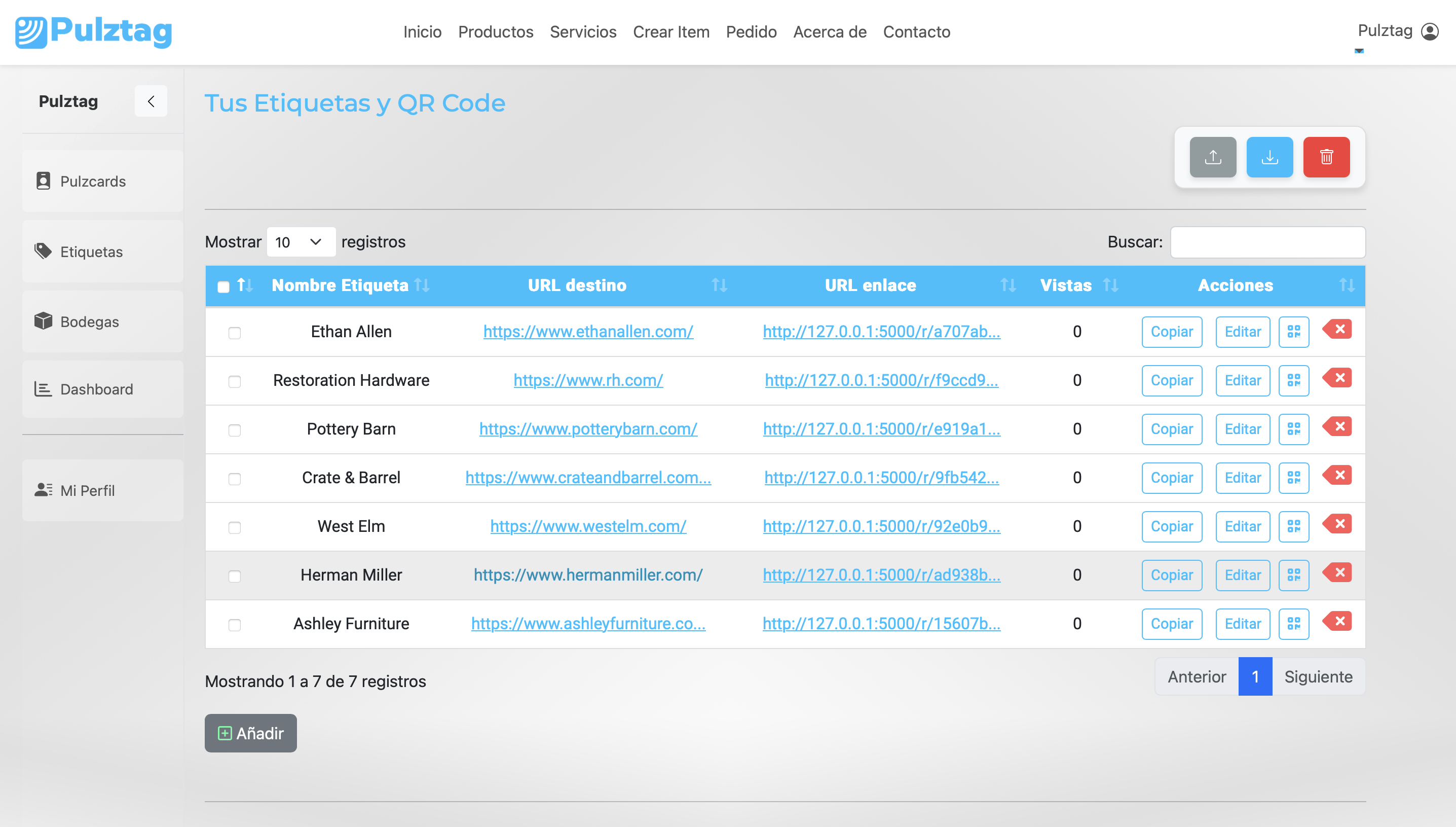Click the Pulztag logo

click(x=94, y=32)
